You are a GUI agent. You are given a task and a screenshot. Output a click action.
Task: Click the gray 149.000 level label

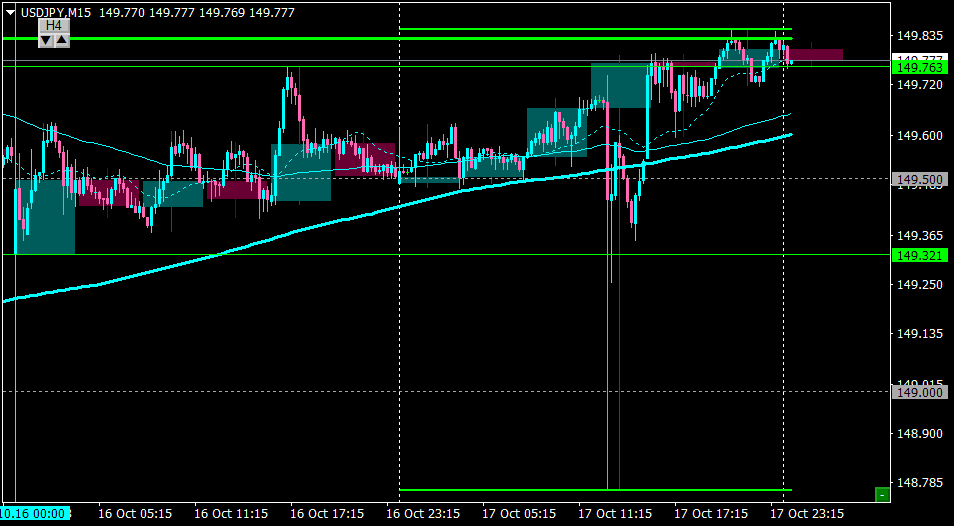coord(919,392)
